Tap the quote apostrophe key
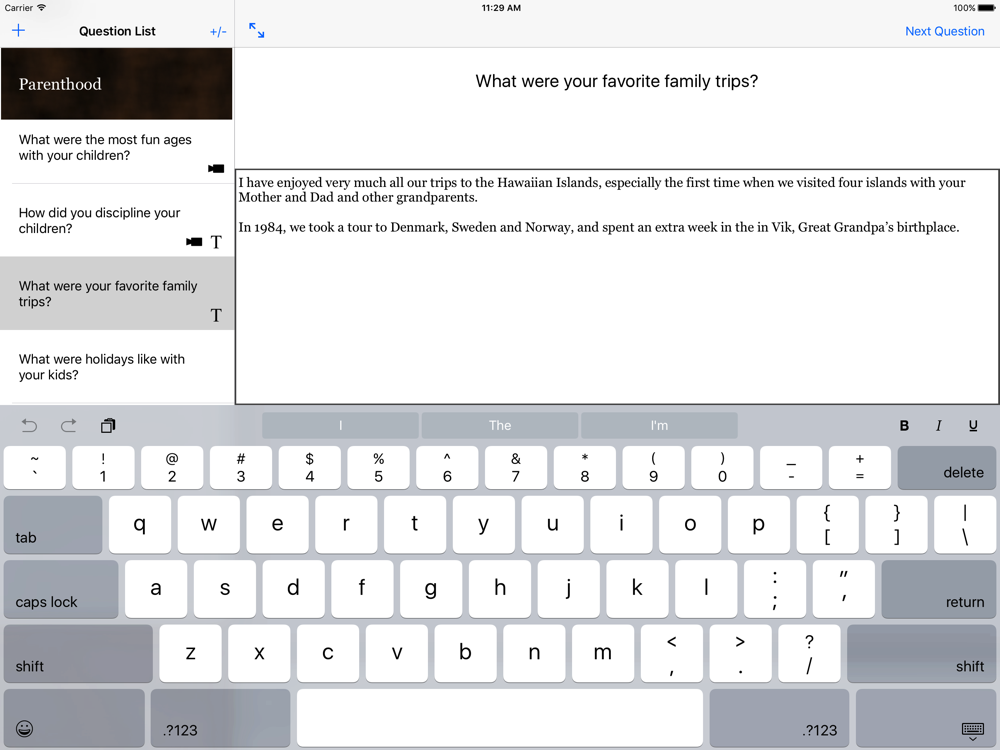Viewport: 1000px width, 750px height. (x=844, y=589)
